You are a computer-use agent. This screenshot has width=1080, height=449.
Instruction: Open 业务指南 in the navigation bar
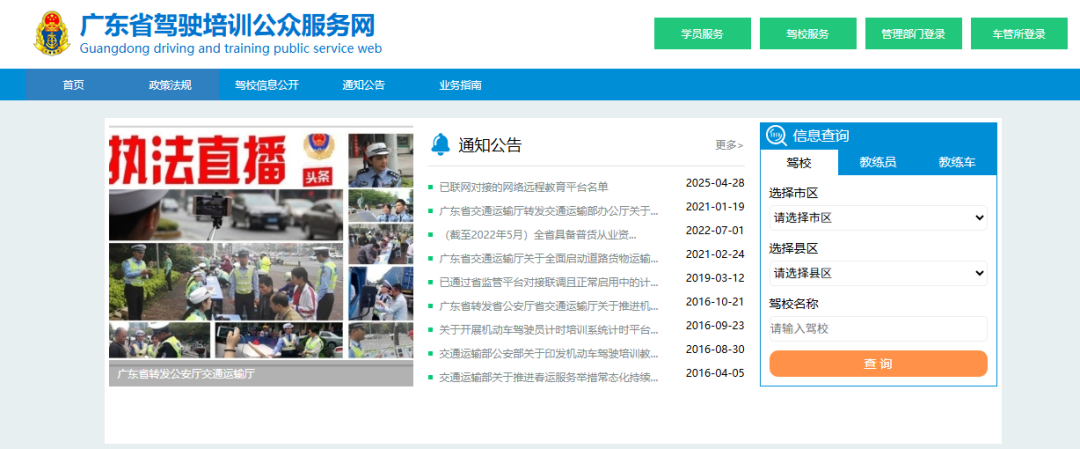[x=460, y=85]
